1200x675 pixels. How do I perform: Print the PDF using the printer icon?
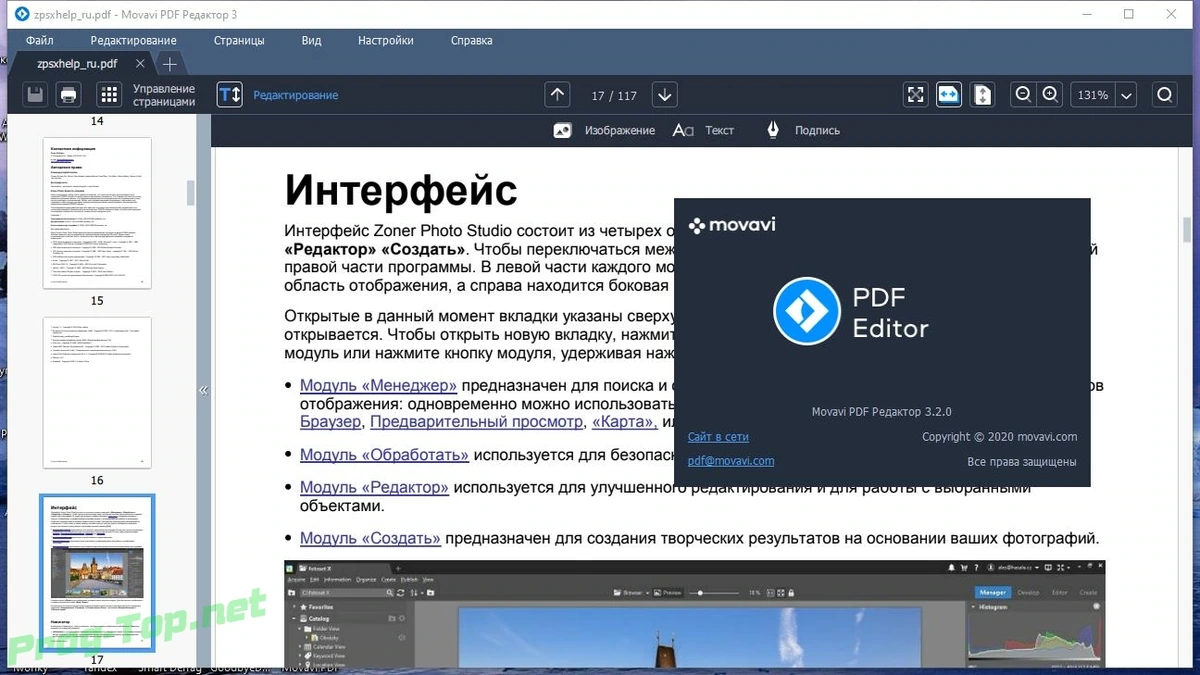68,95
